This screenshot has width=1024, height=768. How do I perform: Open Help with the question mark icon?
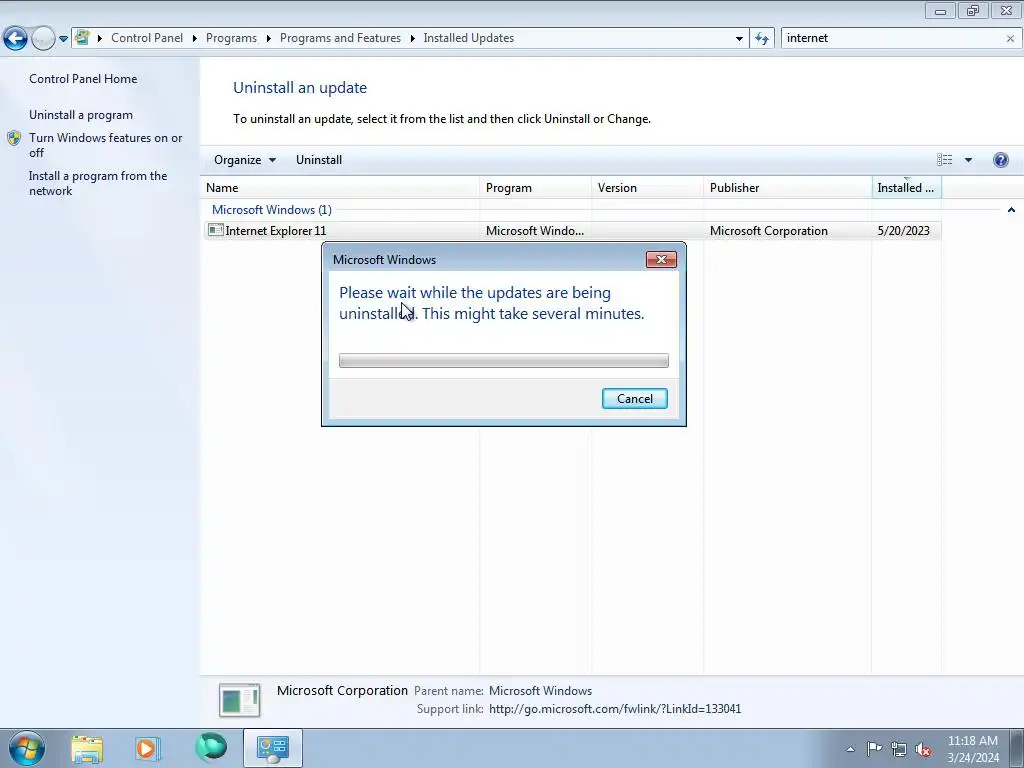[x=1000, y=160]
